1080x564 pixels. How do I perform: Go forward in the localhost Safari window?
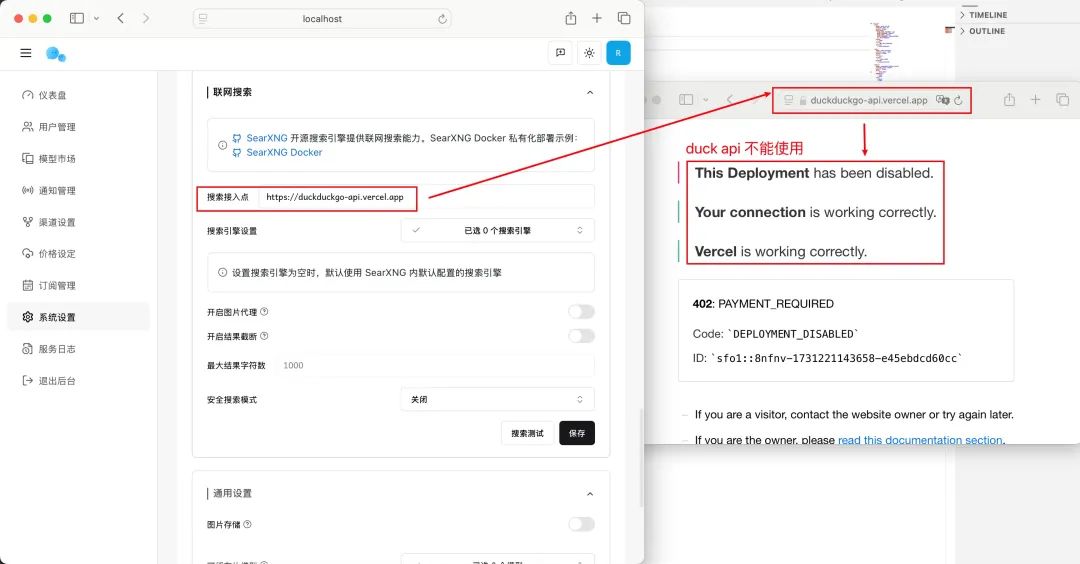145,19
